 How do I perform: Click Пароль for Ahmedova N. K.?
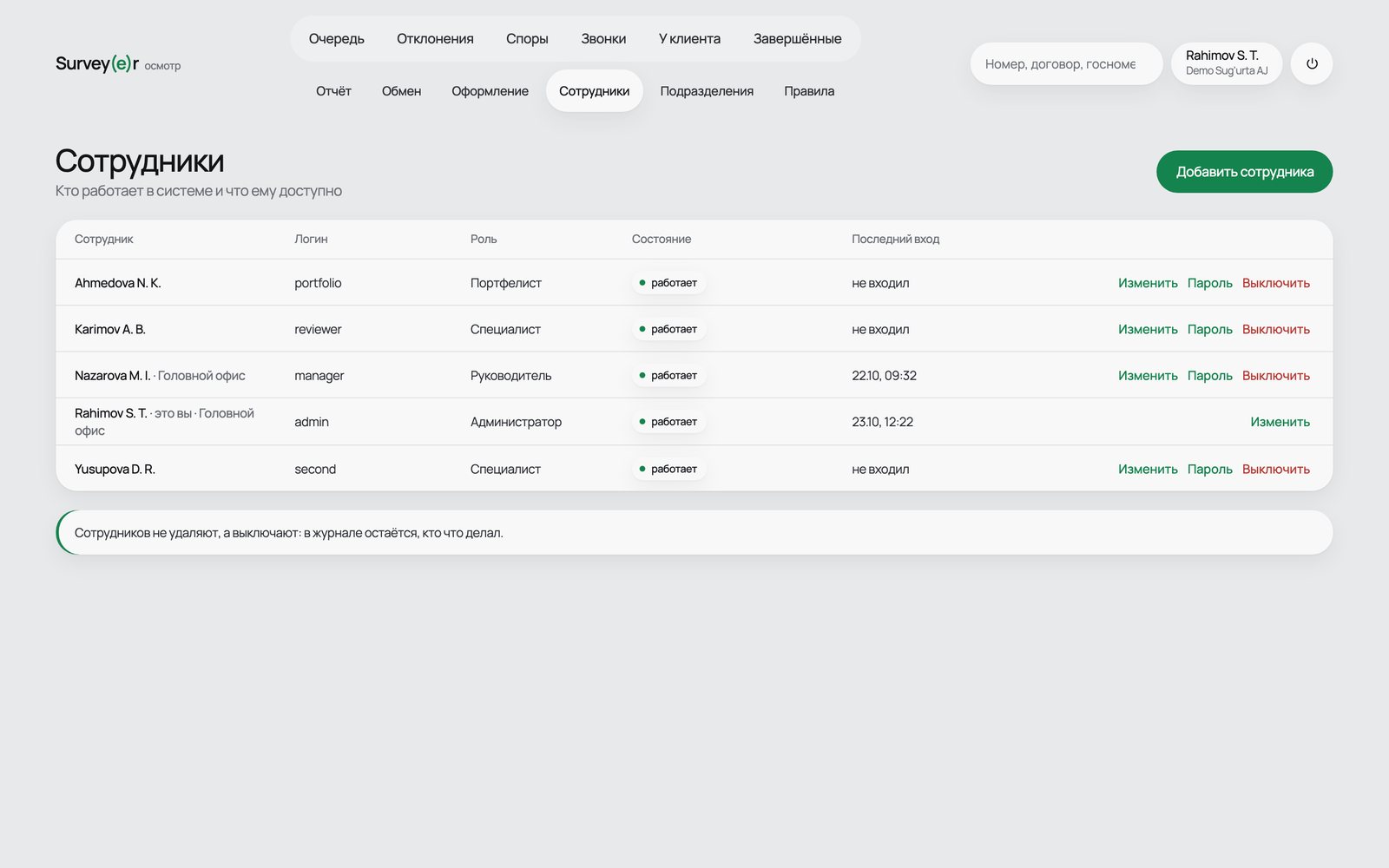(1209, 283)
